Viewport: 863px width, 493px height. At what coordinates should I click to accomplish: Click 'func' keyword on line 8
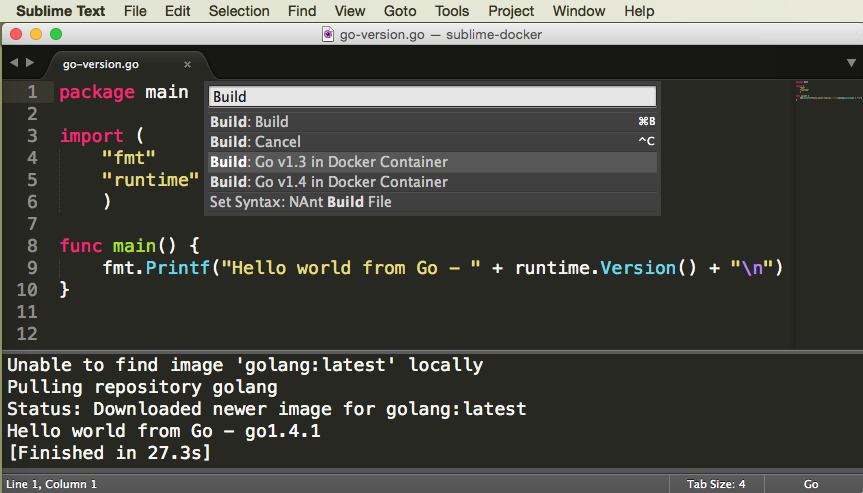(x=81, y=246)
